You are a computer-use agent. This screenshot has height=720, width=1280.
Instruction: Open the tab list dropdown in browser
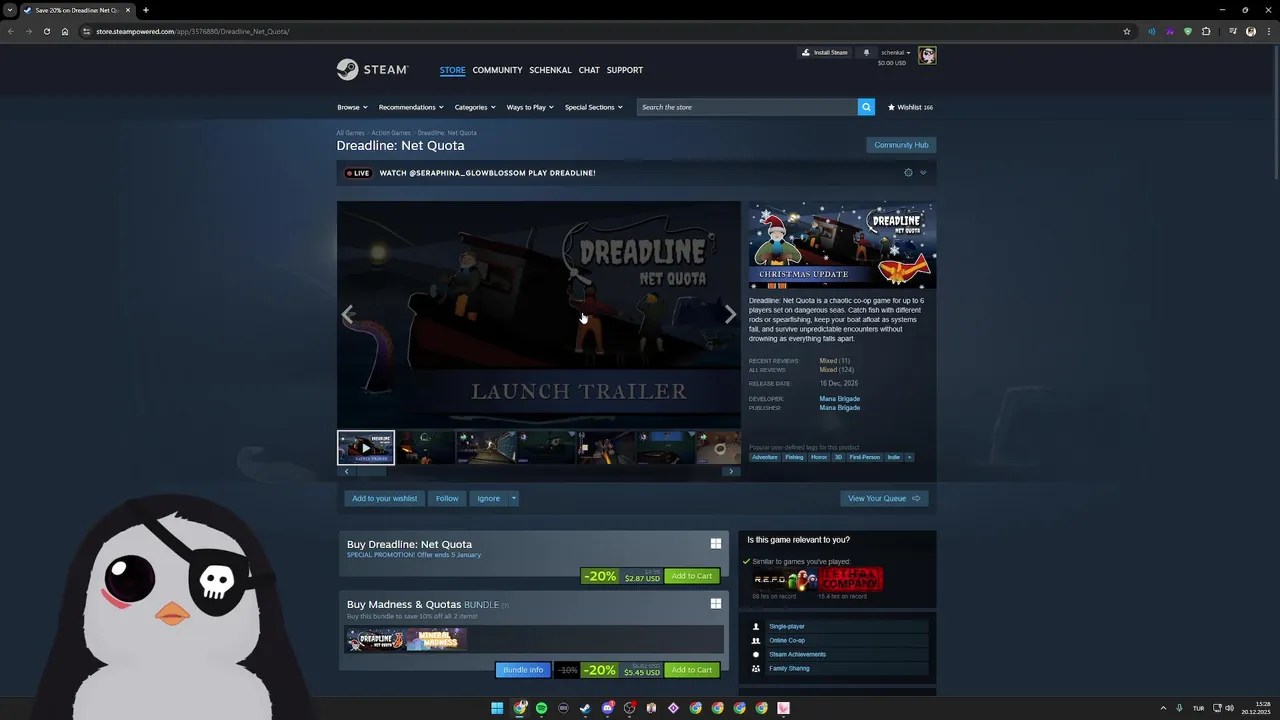tap(9, 10)
